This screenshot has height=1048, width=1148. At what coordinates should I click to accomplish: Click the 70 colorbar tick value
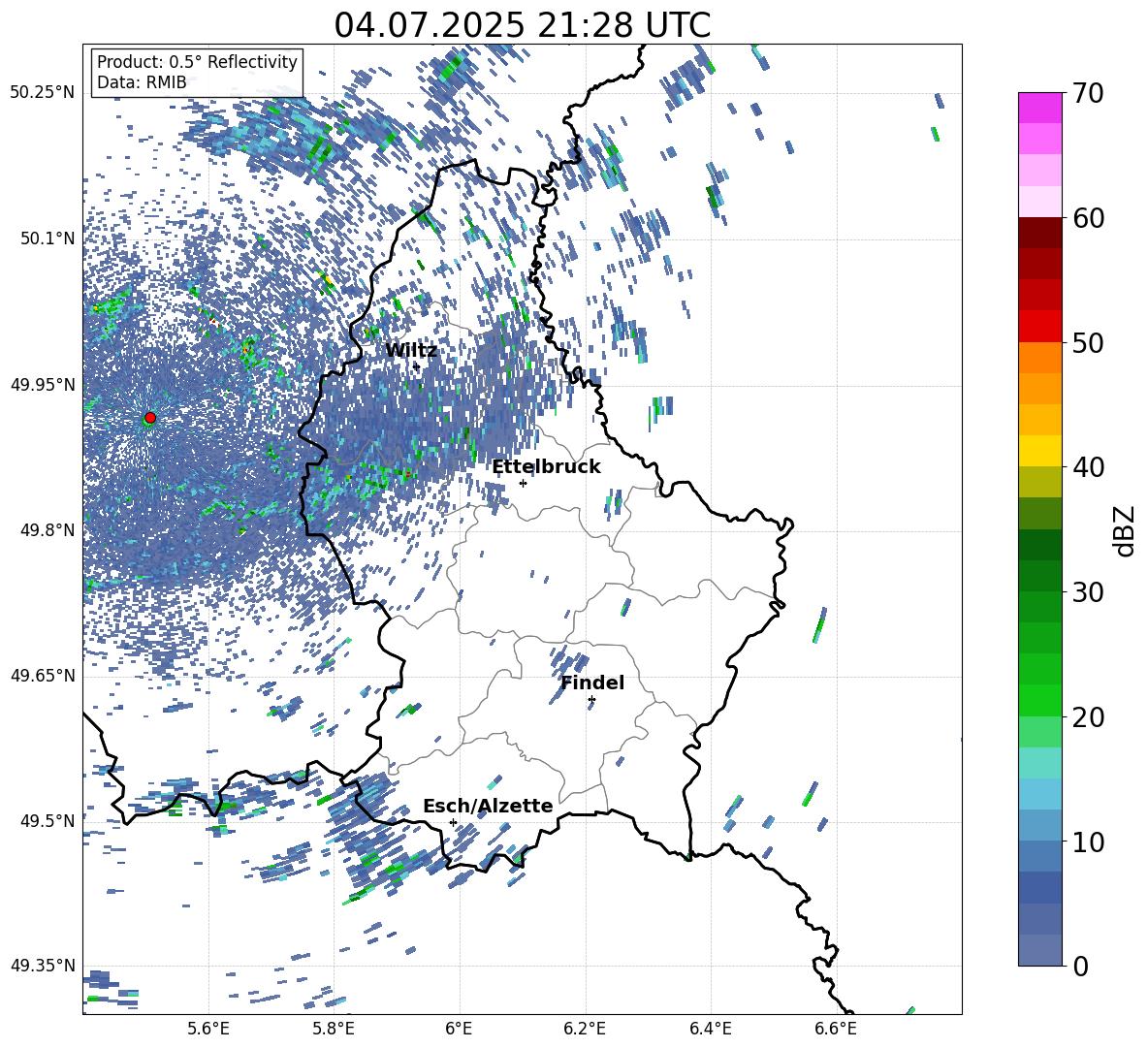pos(1088,93)
